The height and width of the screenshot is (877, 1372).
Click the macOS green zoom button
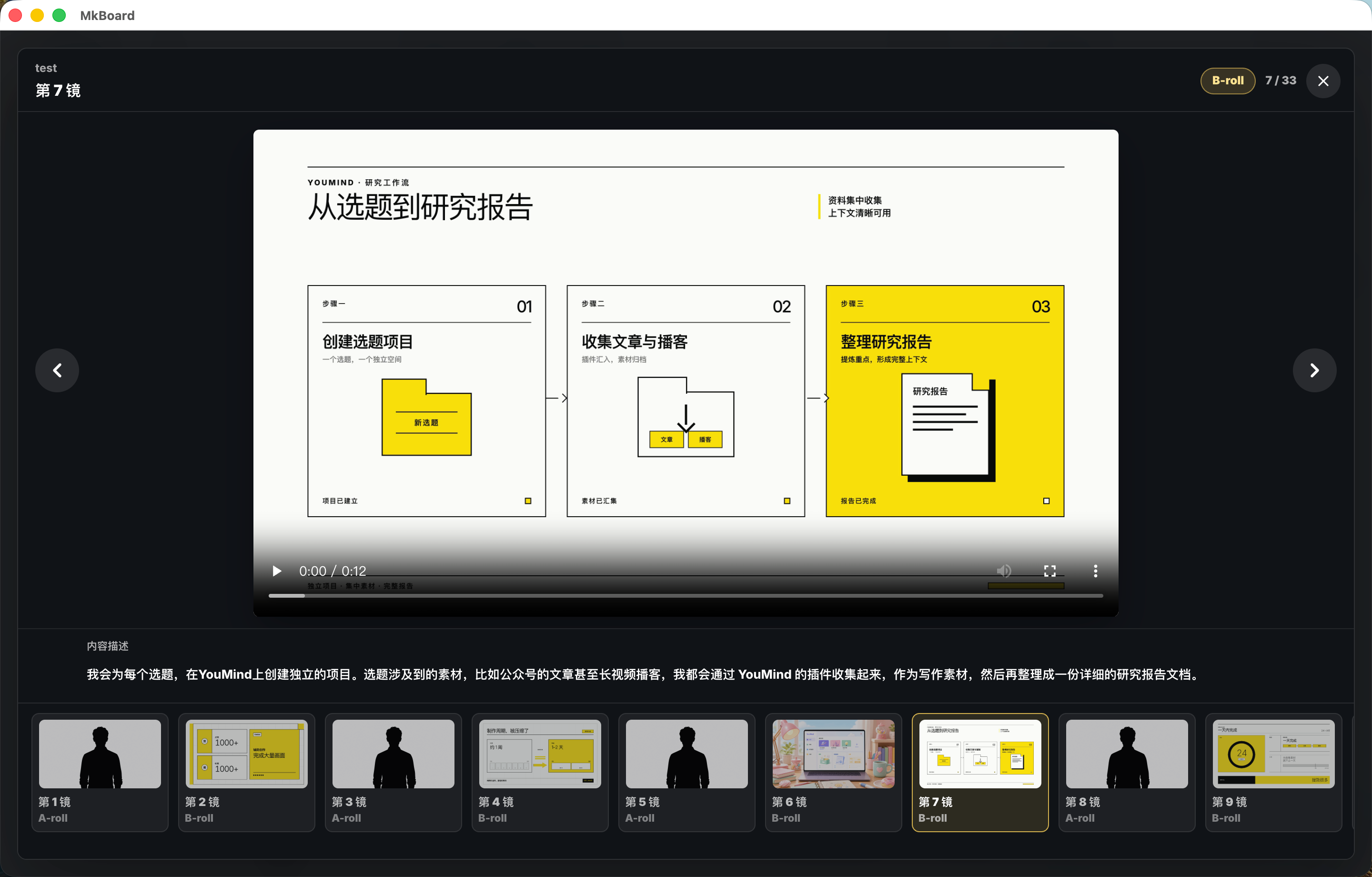(x=59, y=15)
